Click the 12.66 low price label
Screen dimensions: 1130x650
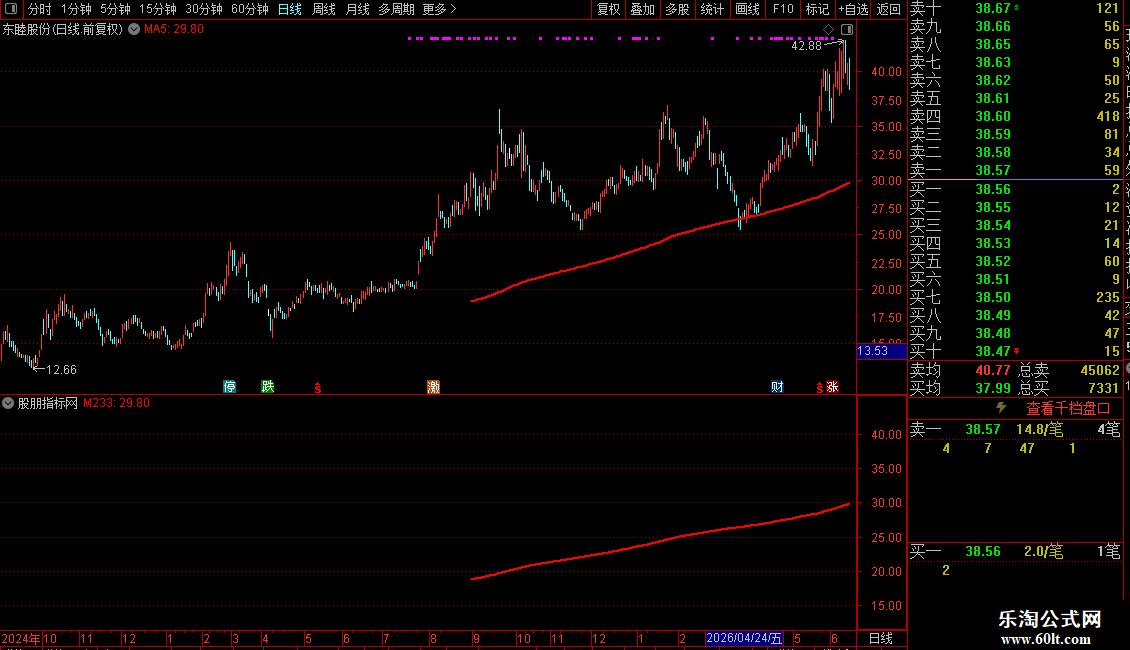(x=61, y=370)
